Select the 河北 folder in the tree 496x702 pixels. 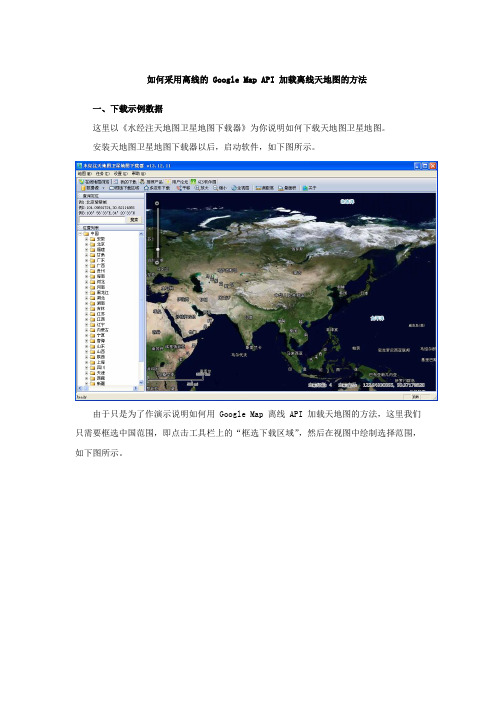click(98, 282)
